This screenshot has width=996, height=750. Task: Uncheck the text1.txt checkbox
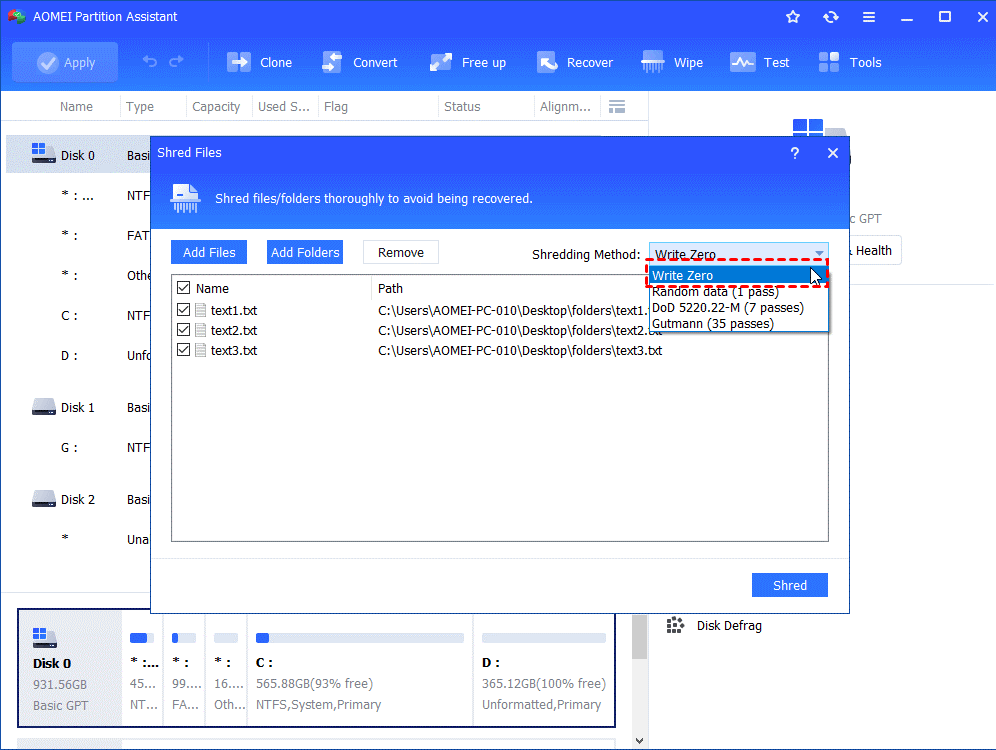(x=183, y=310)
